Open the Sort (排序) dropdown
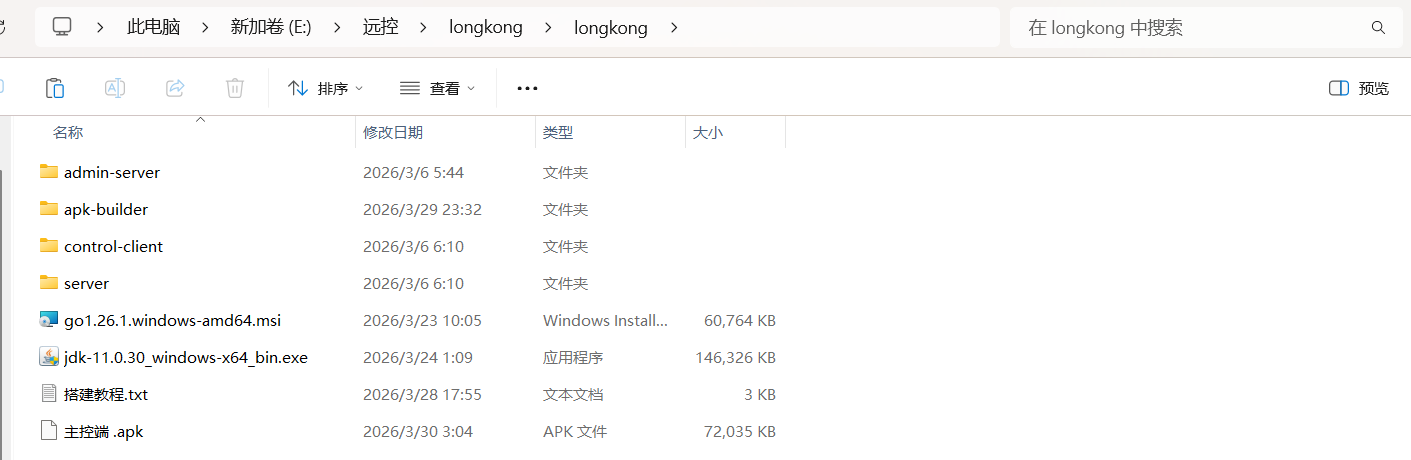This screenshot has width=1411, height=460. click(x=326, y=88)
